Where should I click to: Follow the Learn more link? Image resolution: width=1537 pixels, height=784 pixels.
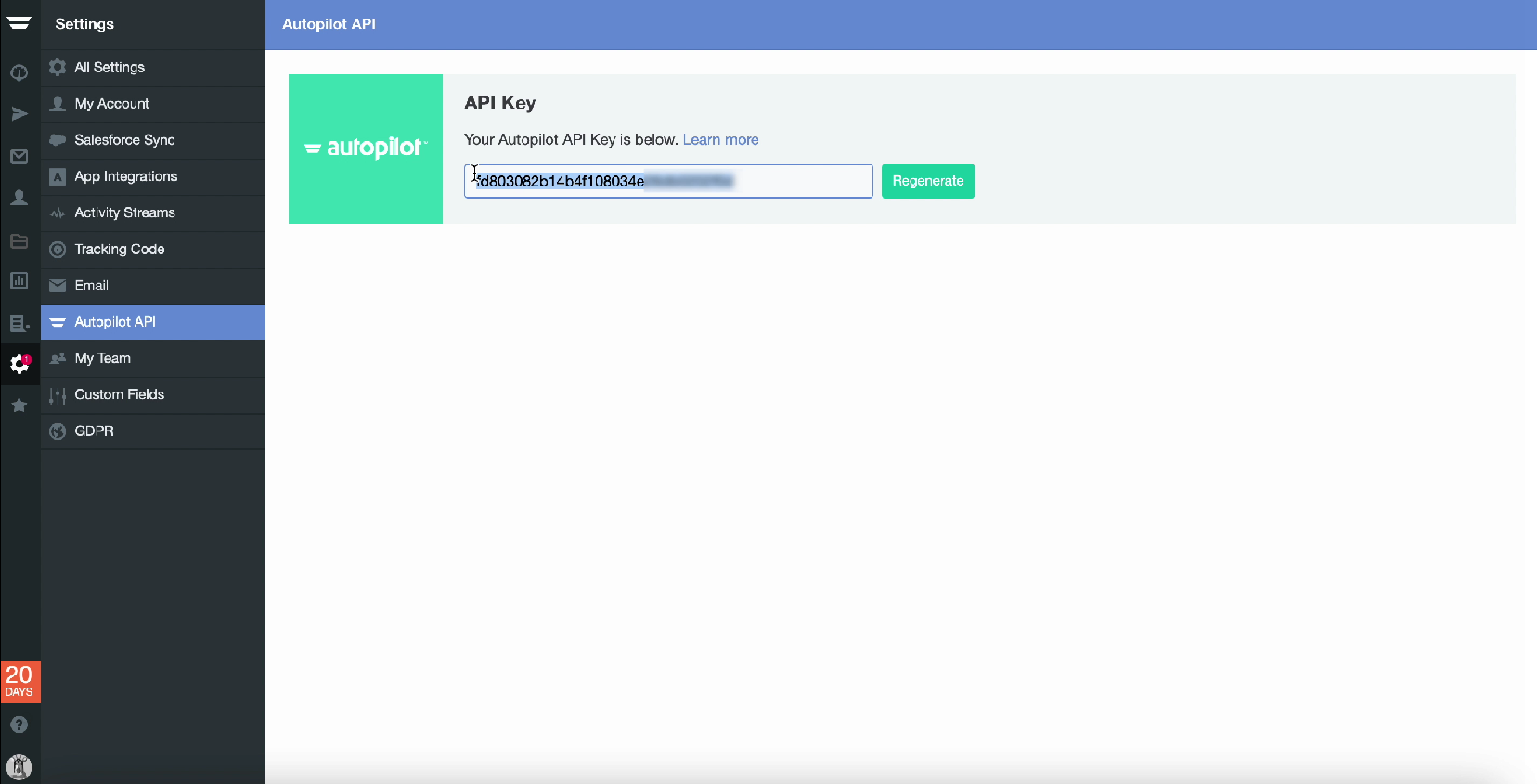coord(721,139)
